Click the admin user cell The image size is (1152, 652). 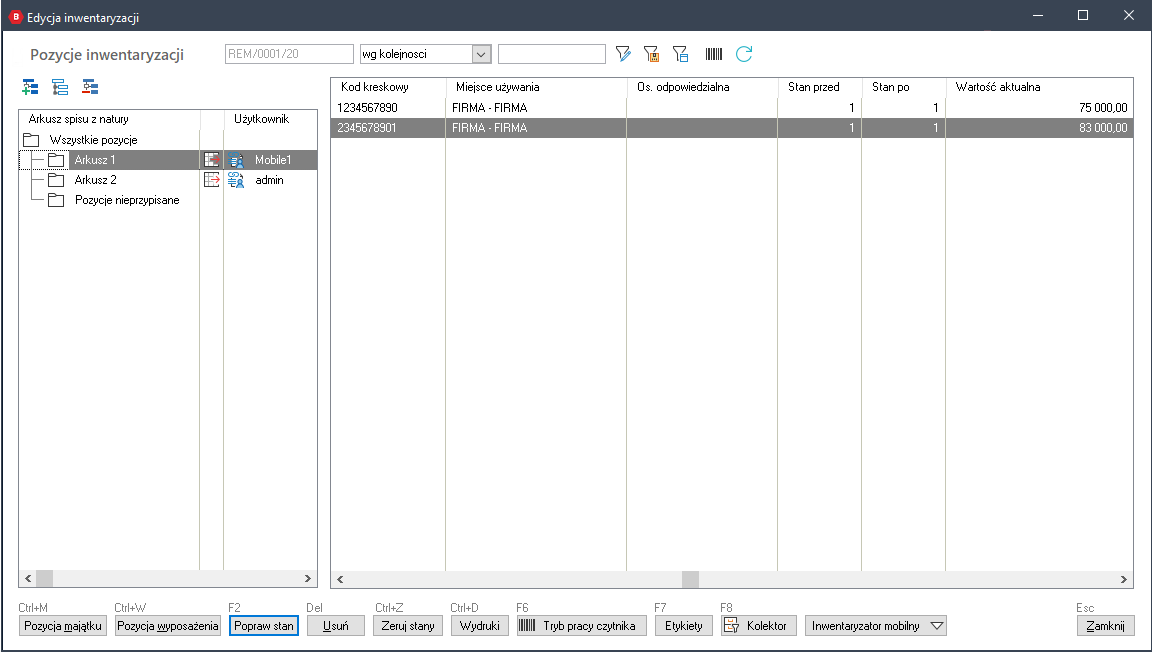click(270, 179)
